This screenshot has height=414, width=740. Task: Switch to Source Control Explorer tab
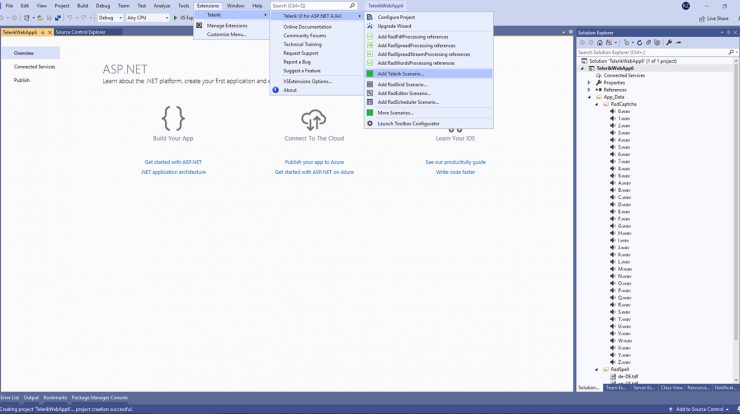click(81, 32)
